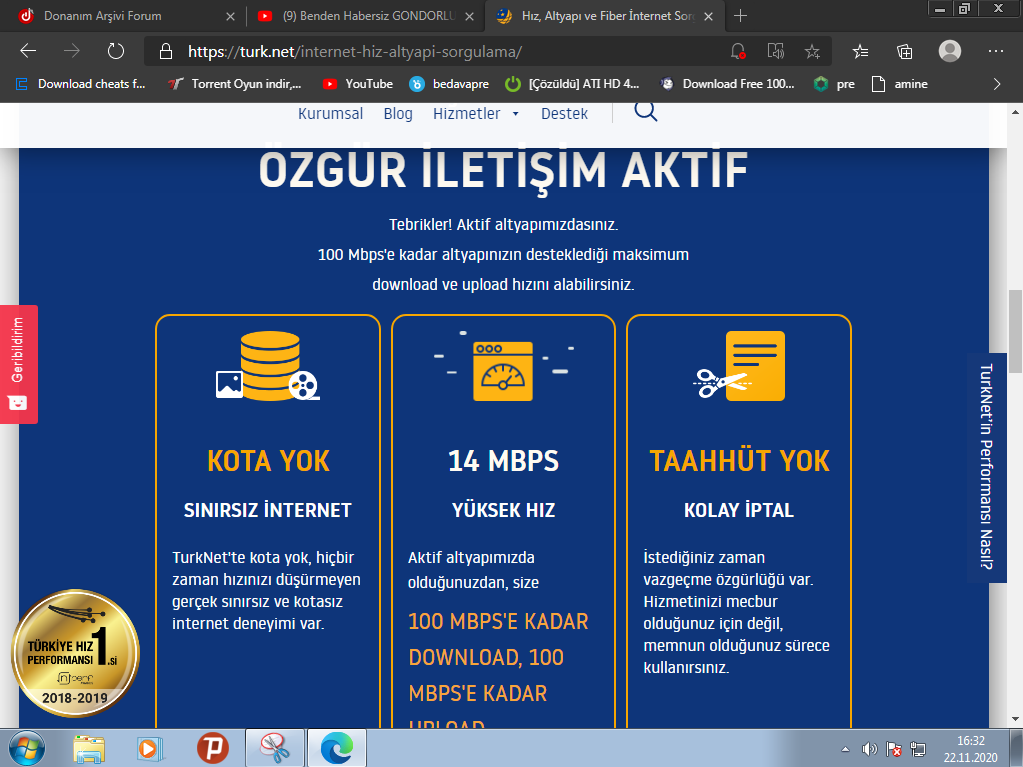1023x767 pixels.
Task: Switch to Benden Habersiz YouTube tab
Action: click(363, 16)
